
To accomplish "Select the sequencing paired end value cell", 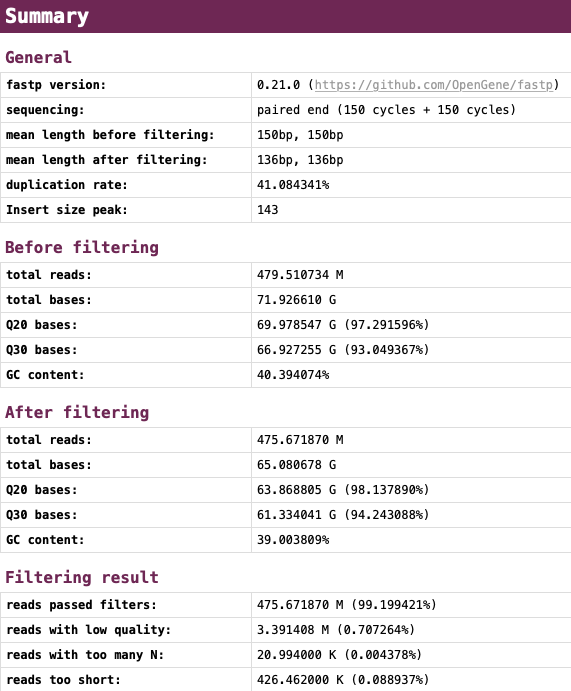I will (411, 110).
